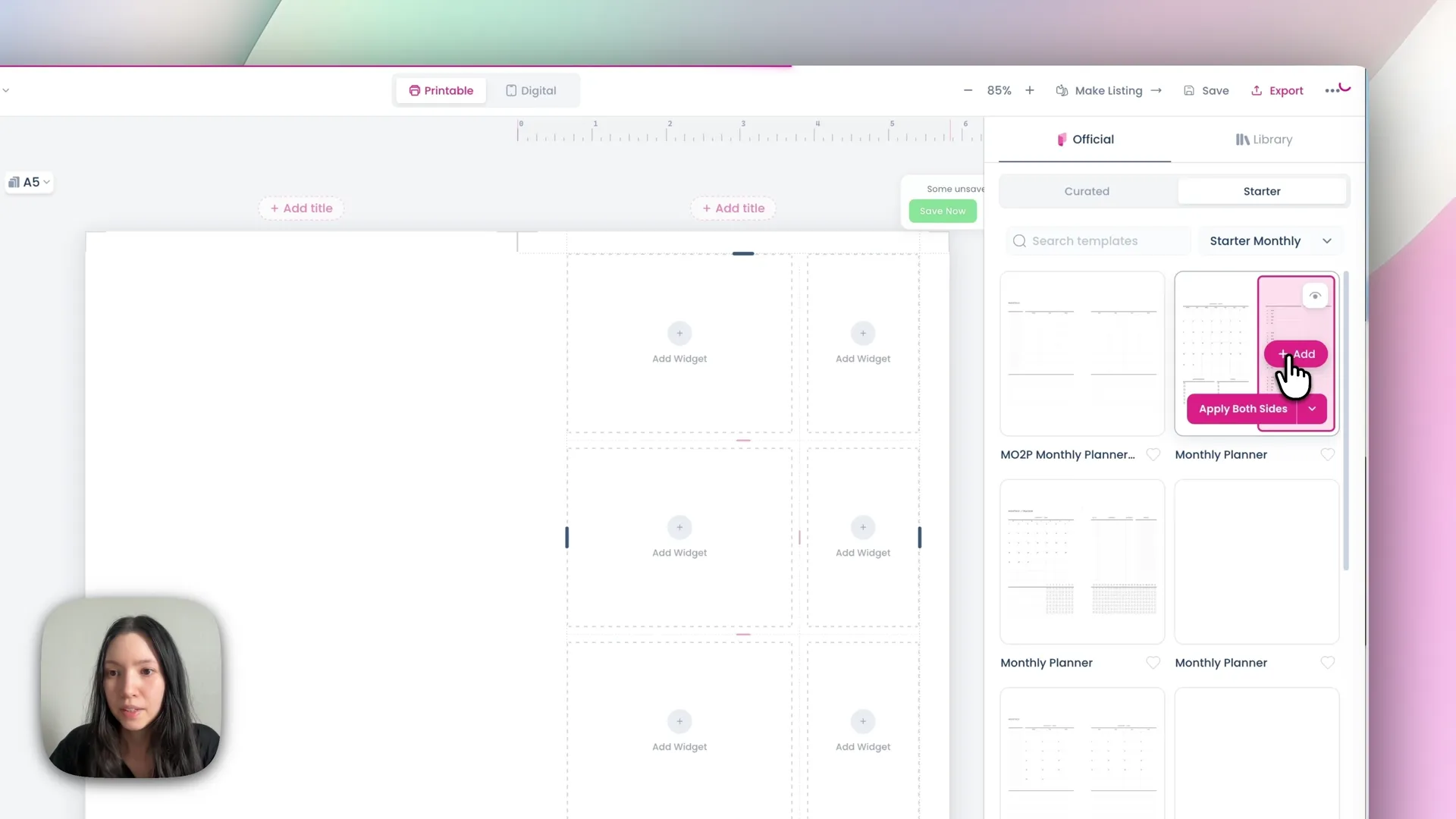Click the search magnifier icon

[x=1019, y=241]
